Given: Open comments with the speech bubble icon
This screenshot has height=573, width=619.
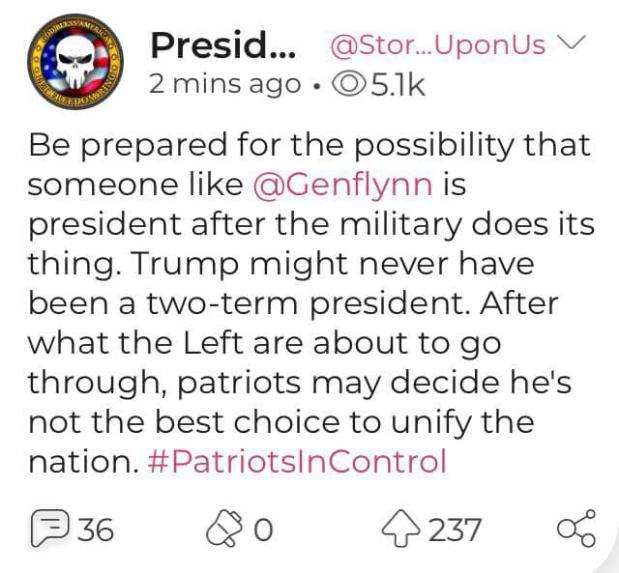Looking at the screenshot, I should coord(51,528).
